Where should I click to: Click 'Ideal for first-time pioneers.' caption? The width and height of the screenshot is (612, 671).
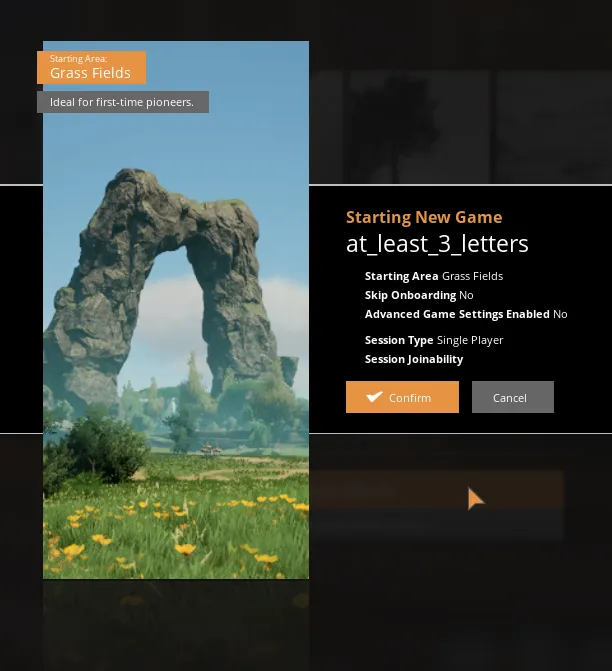click(123, 102)
